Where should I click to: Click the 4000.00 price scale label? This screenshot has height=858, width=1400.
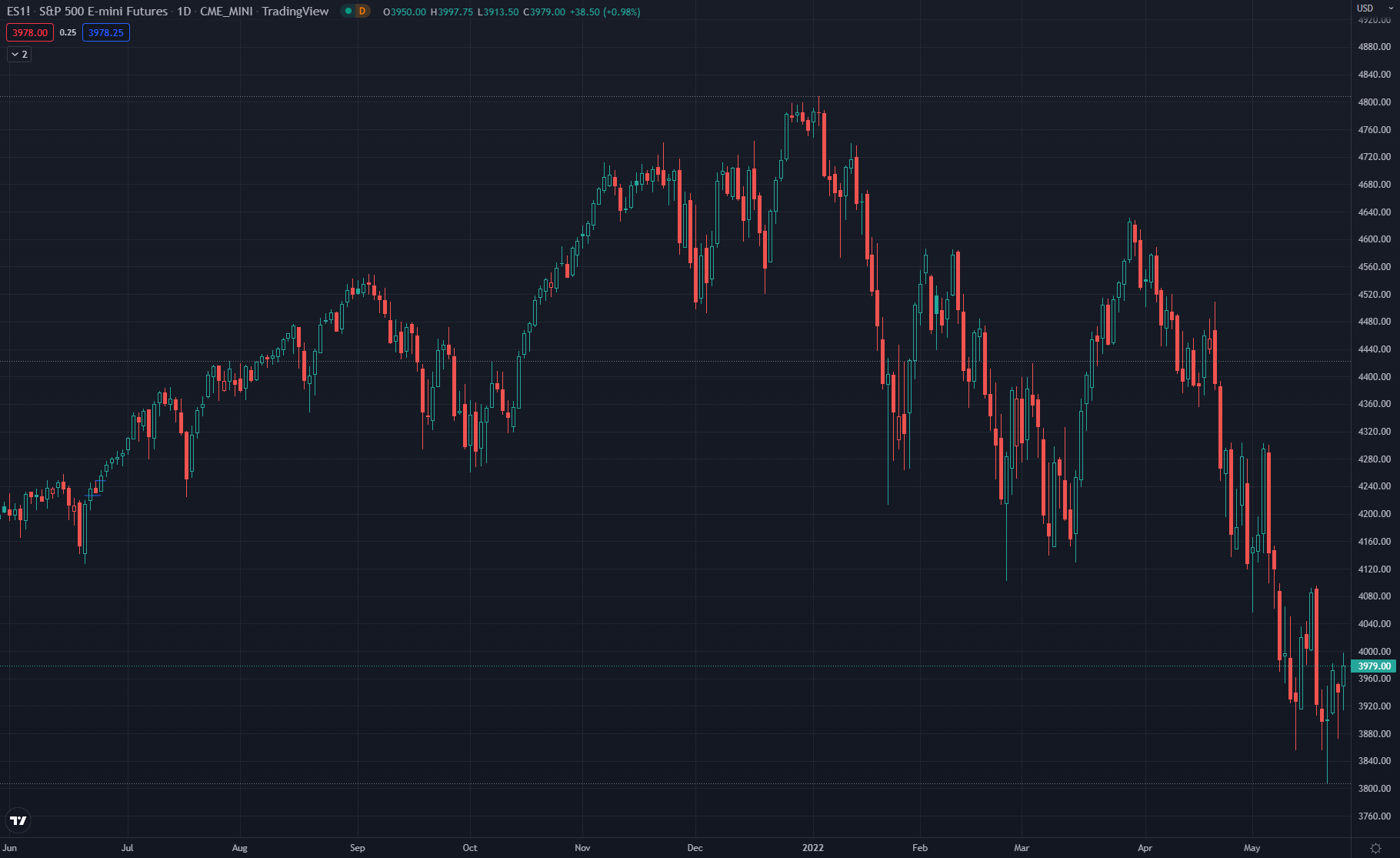pyautogui.click(x=1375, y=651)
